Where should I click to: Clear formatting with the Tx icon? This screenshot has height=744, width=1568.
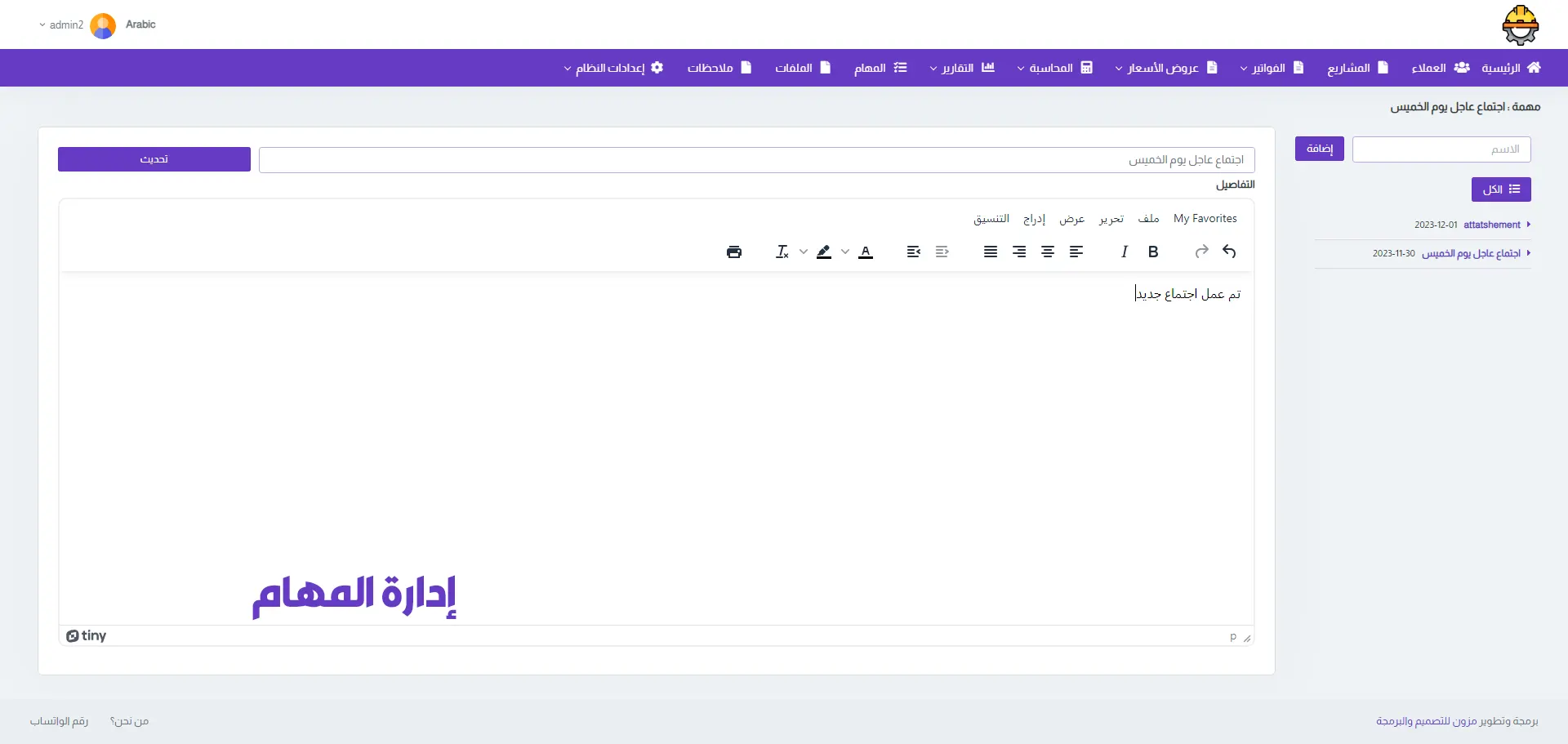click(782, 252)
